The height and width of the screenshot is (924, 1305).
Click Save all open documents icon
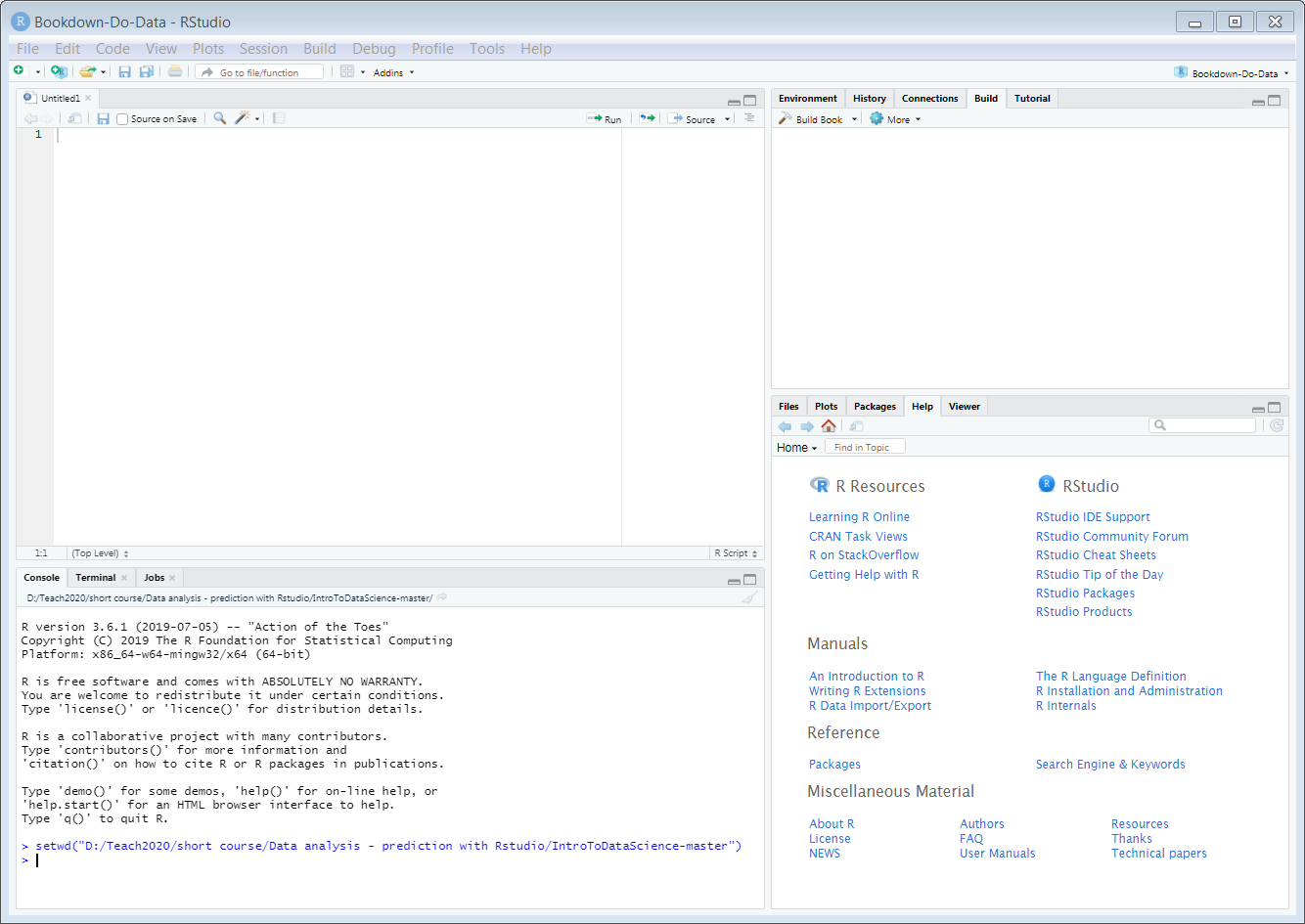[146, 71]
